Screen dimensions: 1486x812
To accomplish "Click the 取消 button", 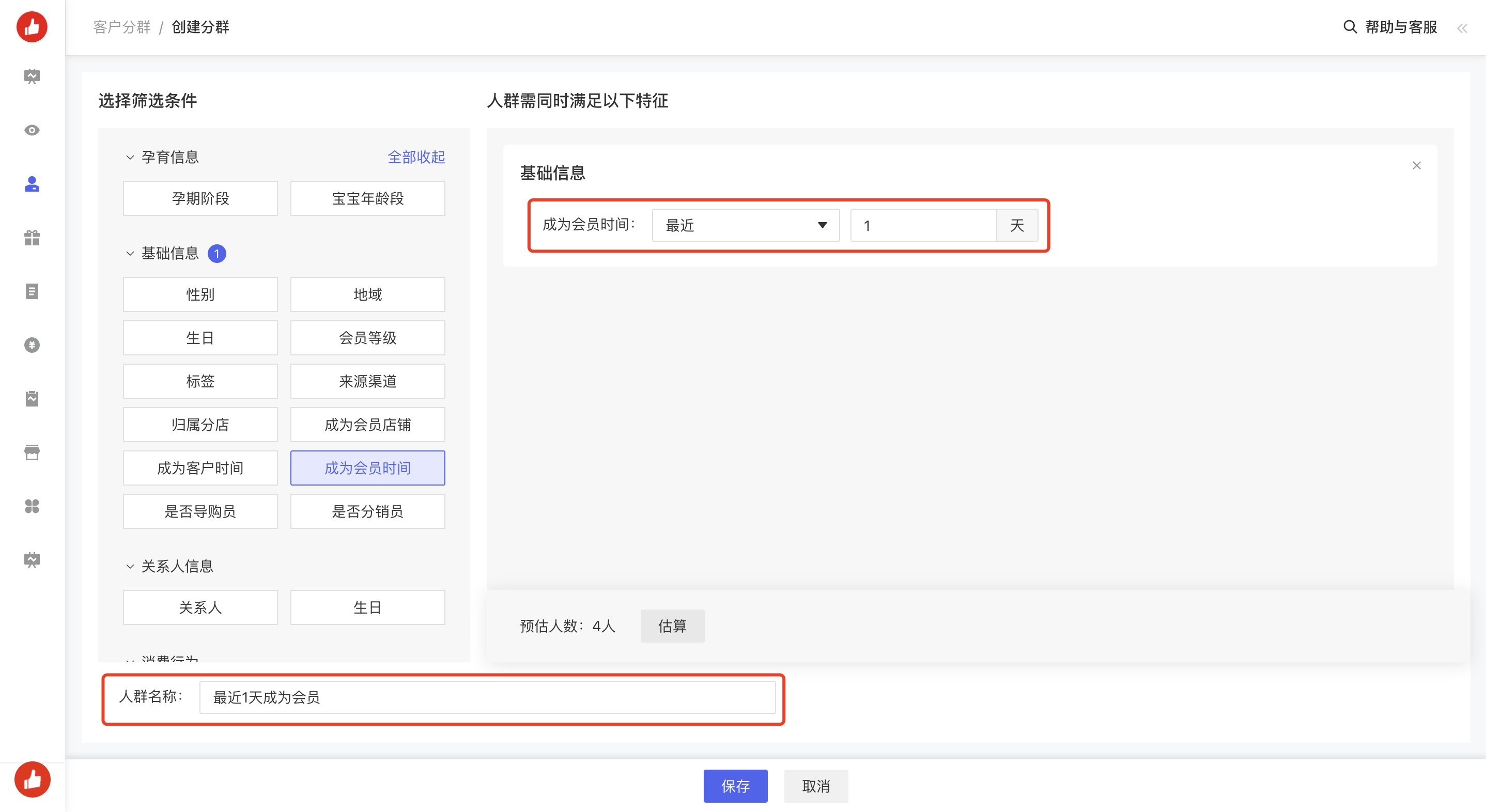I will coord(816,786).
